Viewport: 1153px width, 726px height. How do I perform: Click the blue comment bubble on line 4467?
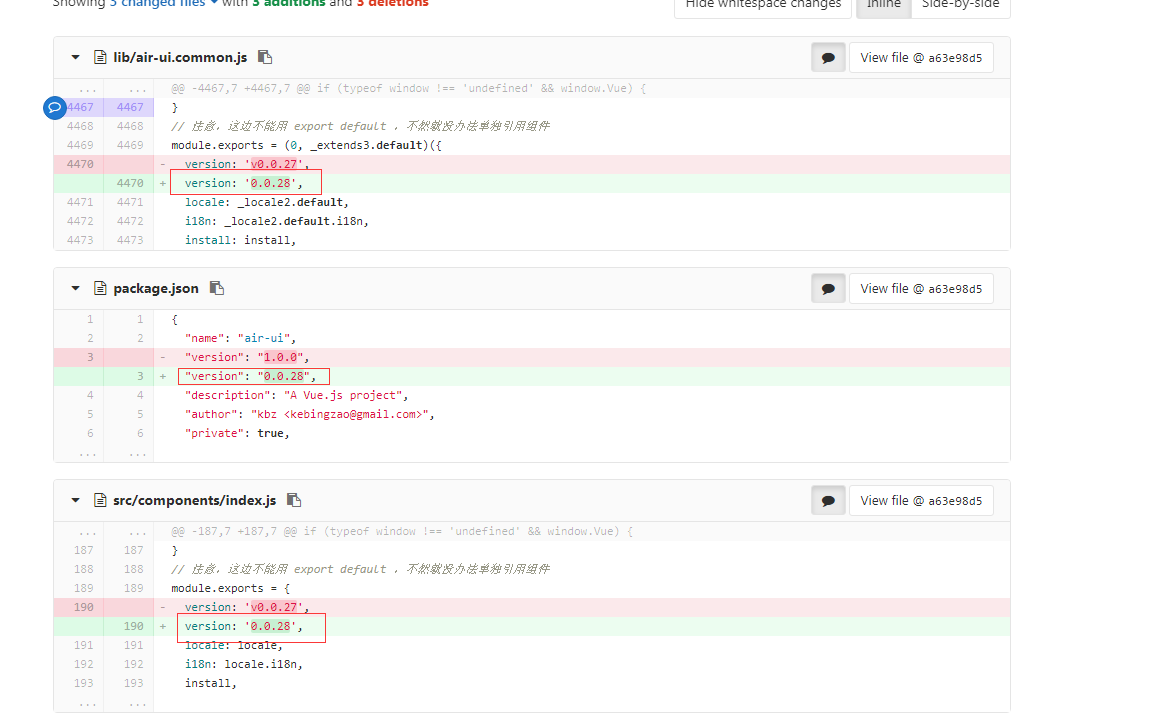pos(54,107)
